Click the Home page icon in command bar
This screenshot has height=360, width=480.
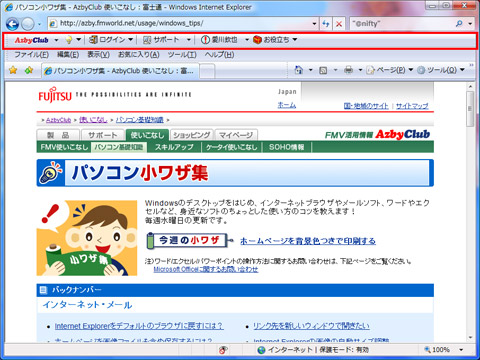click(x=299, y=70)
